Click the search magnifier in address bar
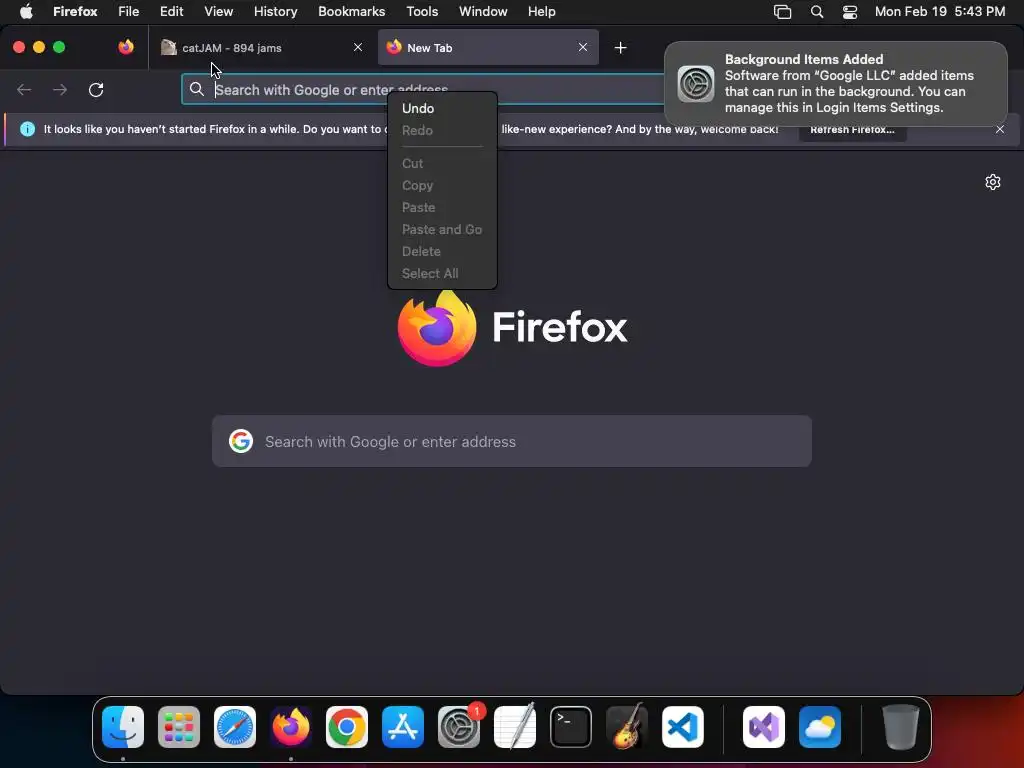This screenshot has width=1024, height=768. pyautogui.click(x=197, y=89)
